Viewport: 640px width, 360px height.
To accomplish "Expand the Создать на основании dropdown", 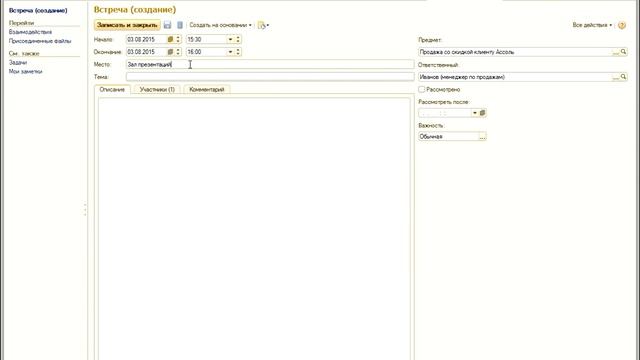I will point(220,25).
